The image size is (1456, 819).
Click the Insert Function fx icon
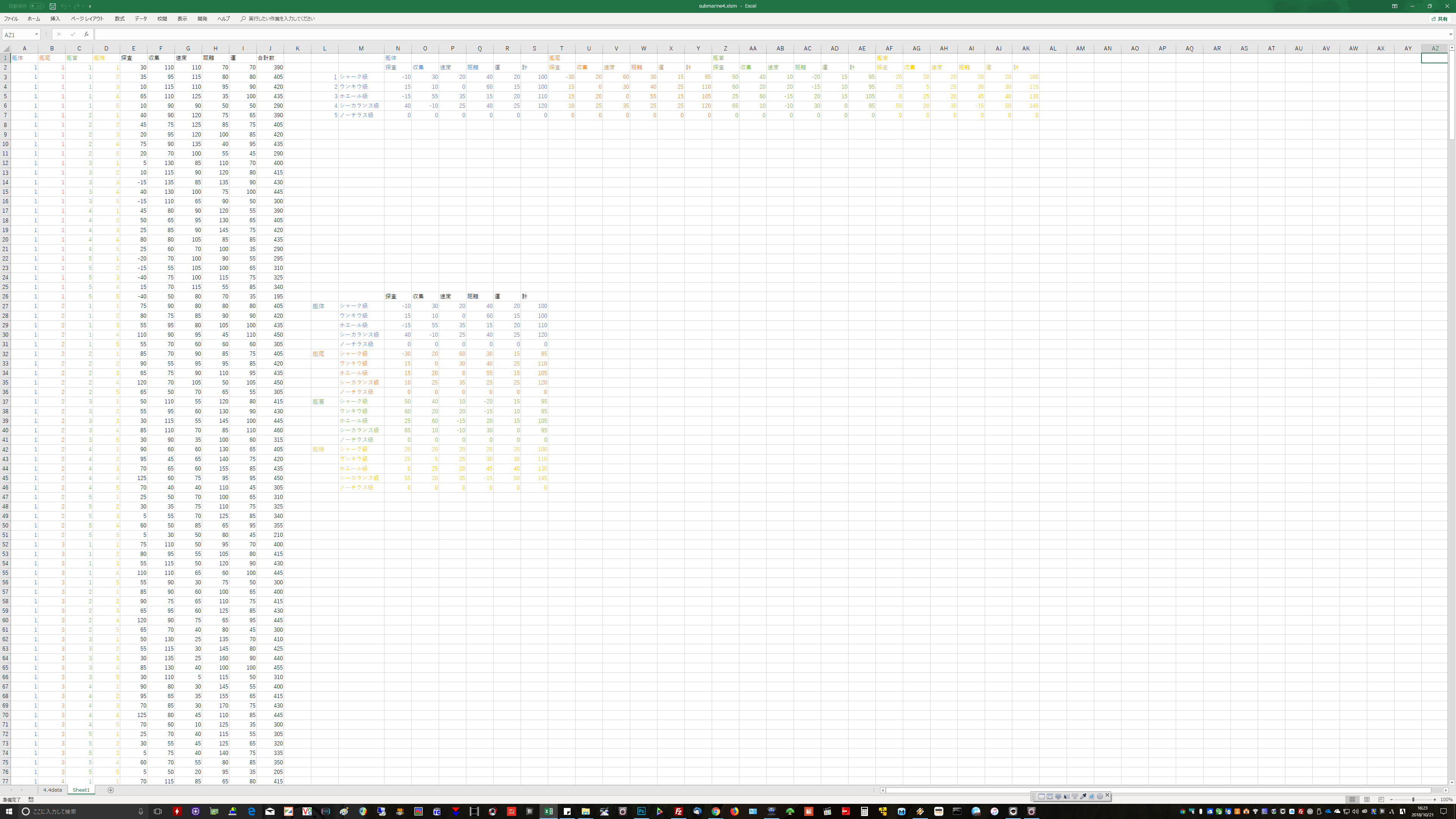pyautogui.click(x=86, y=35)
